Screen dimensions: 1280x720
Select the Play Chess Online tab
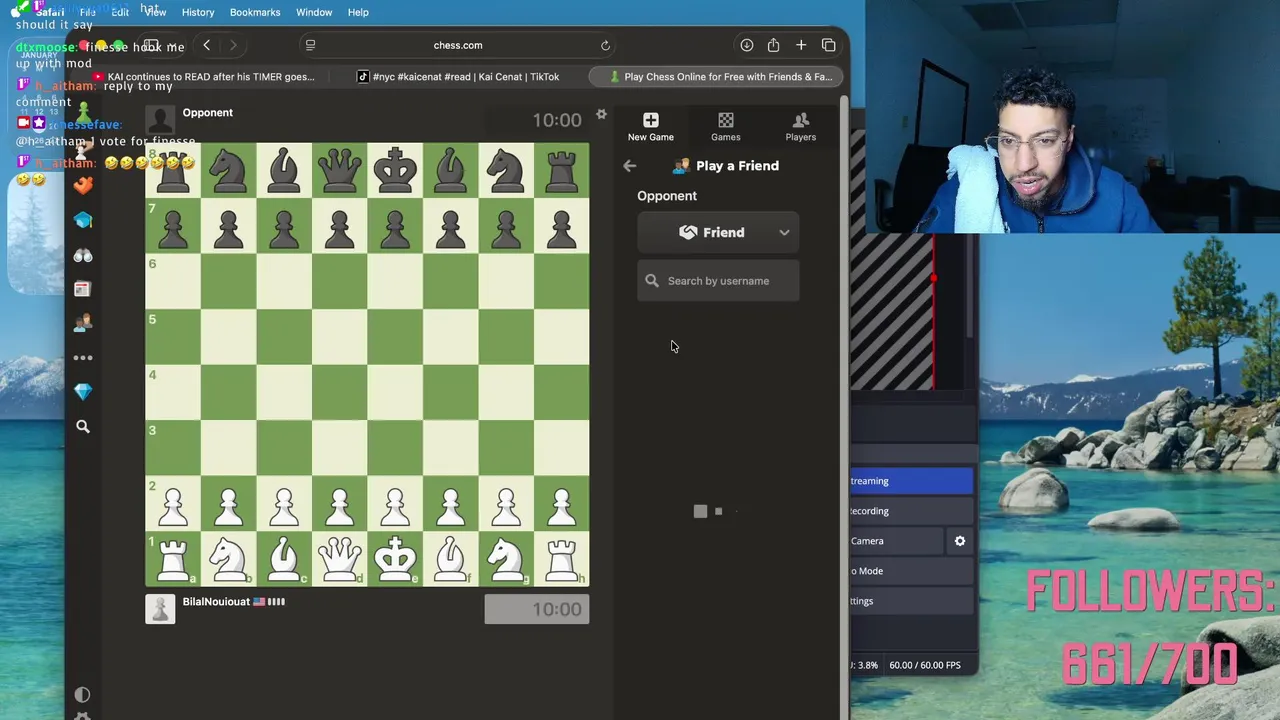(x=718, y=76)
